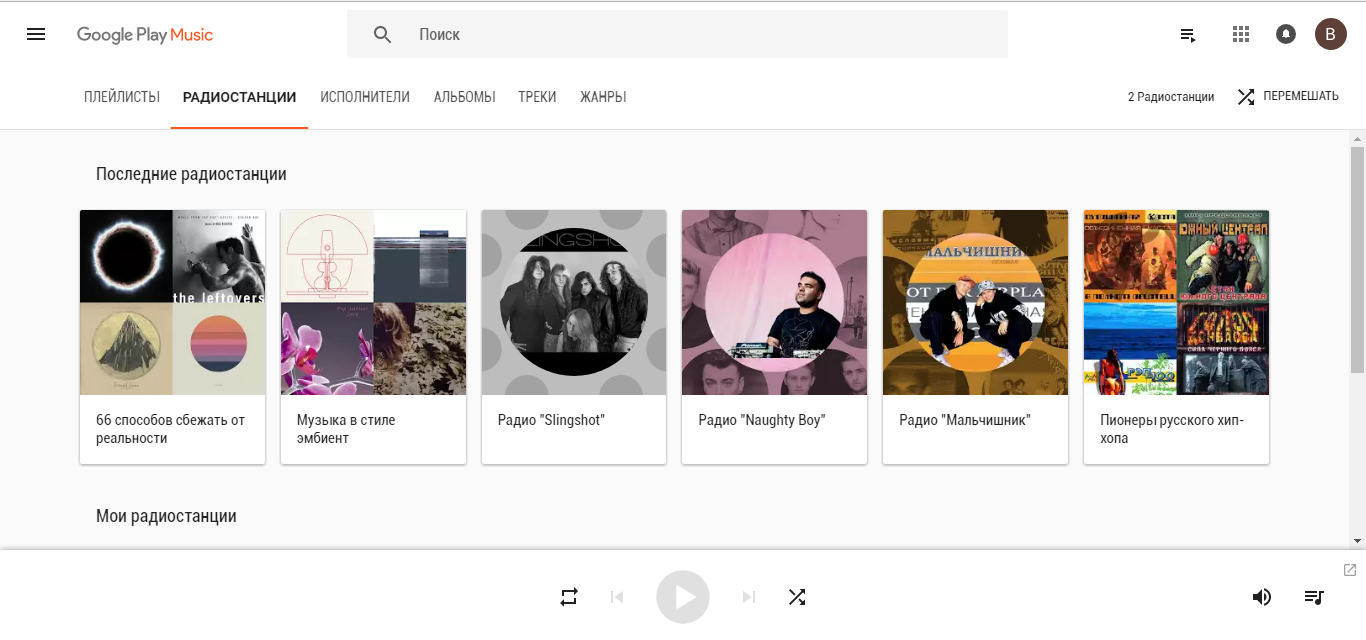Open the notifications bell
The height and width of the screenshot is (640, 1366).
(x=1286, y=34)
